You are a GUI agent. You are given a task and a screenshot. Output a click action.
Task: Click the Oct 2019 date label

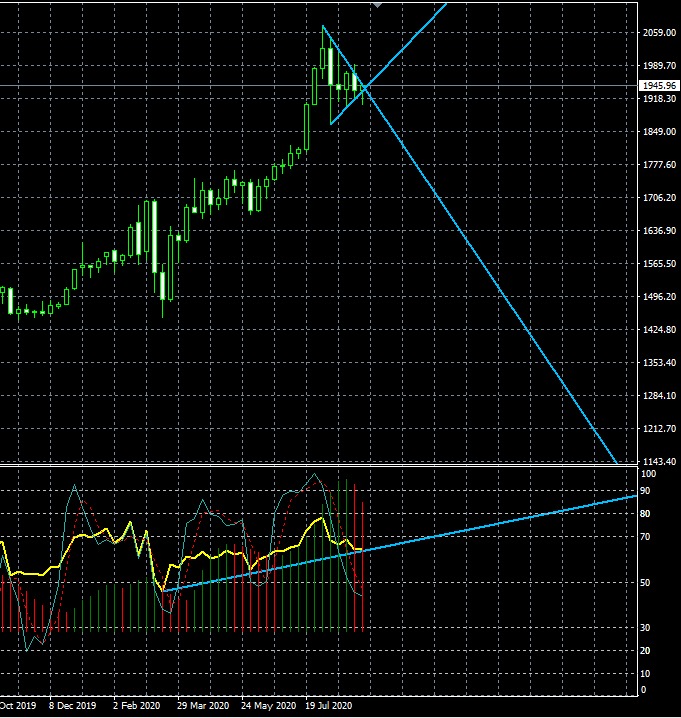click(18, 705)
